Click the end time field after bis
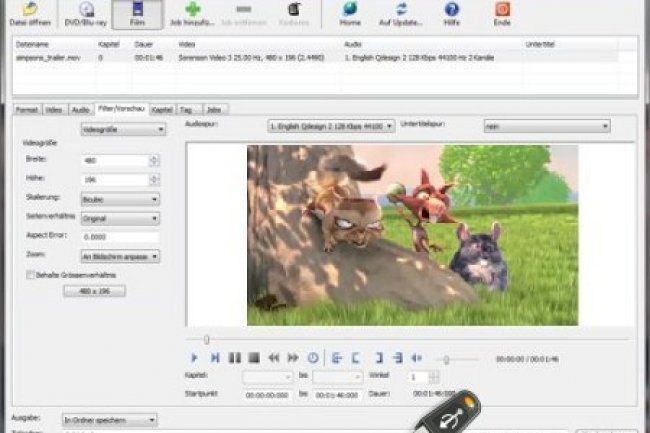The width and height of the screenshot is (650, 433). coord(337,395)
